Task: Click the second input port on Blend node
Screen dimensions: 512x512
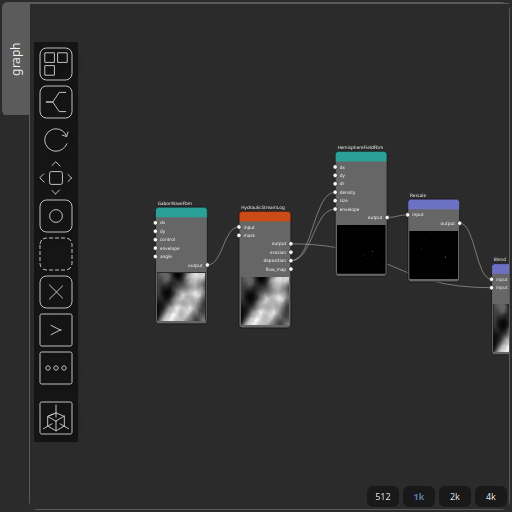Action: 492,288
